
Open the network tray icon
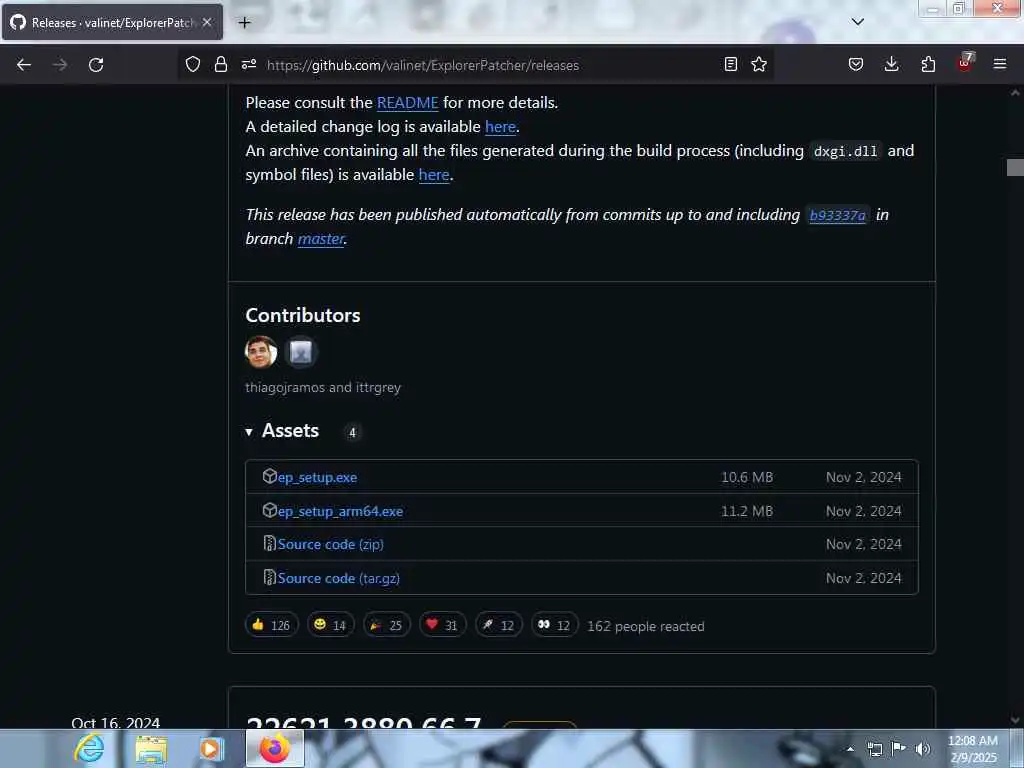(x=874, y=749)
